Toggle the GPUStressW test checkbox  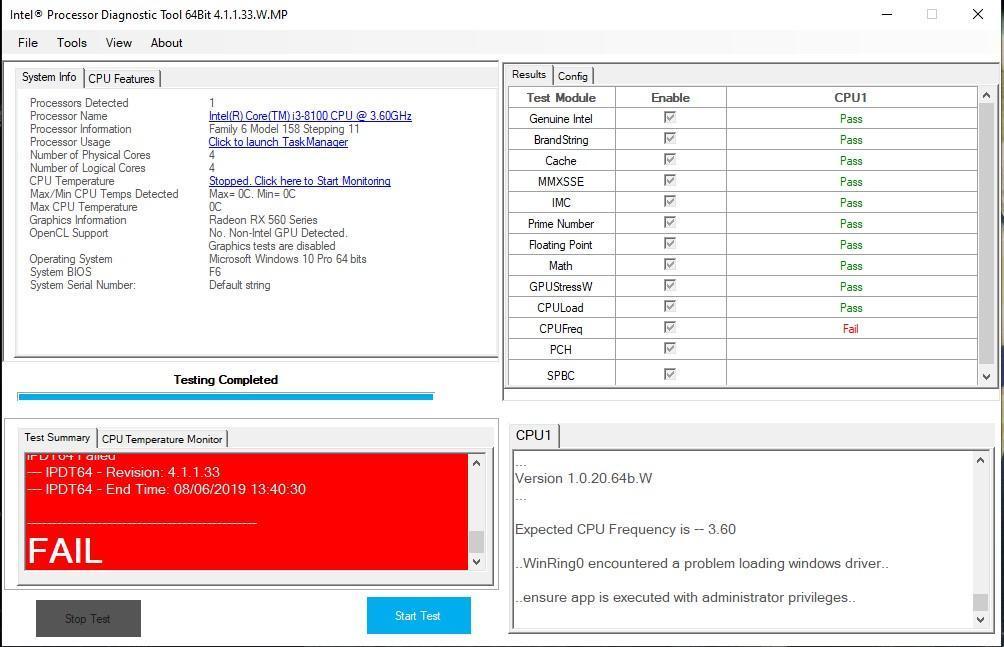pyautogui.click(x=670, y=286)
